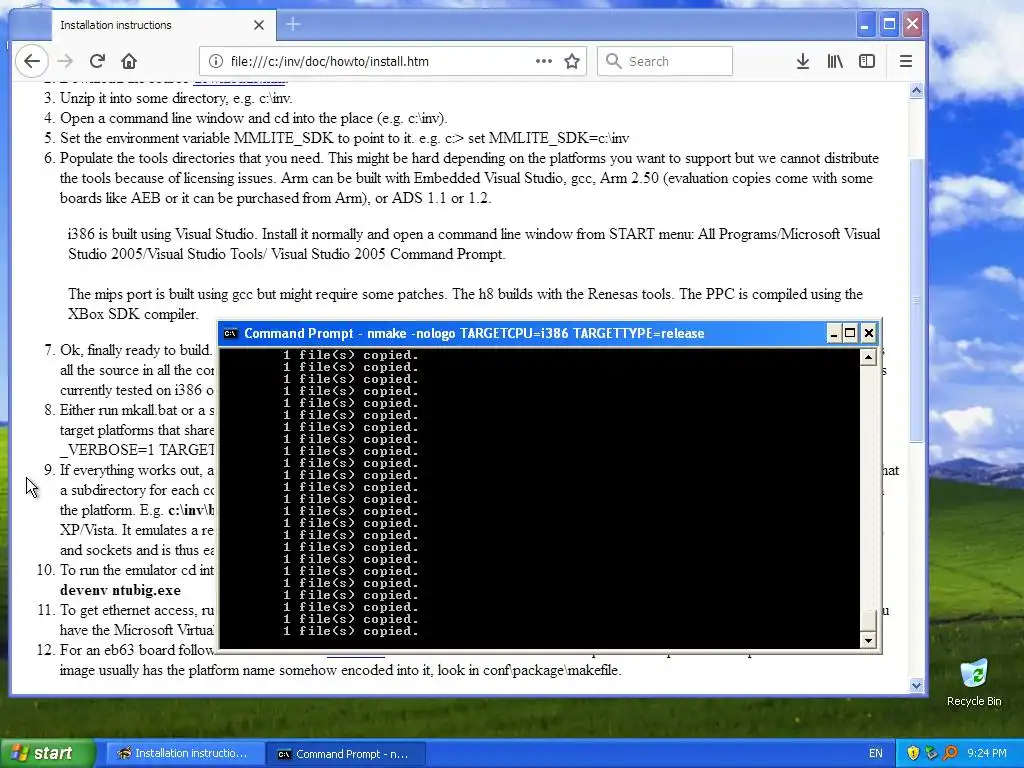
Task: Click the network tray icon
Action: point(931,754)
